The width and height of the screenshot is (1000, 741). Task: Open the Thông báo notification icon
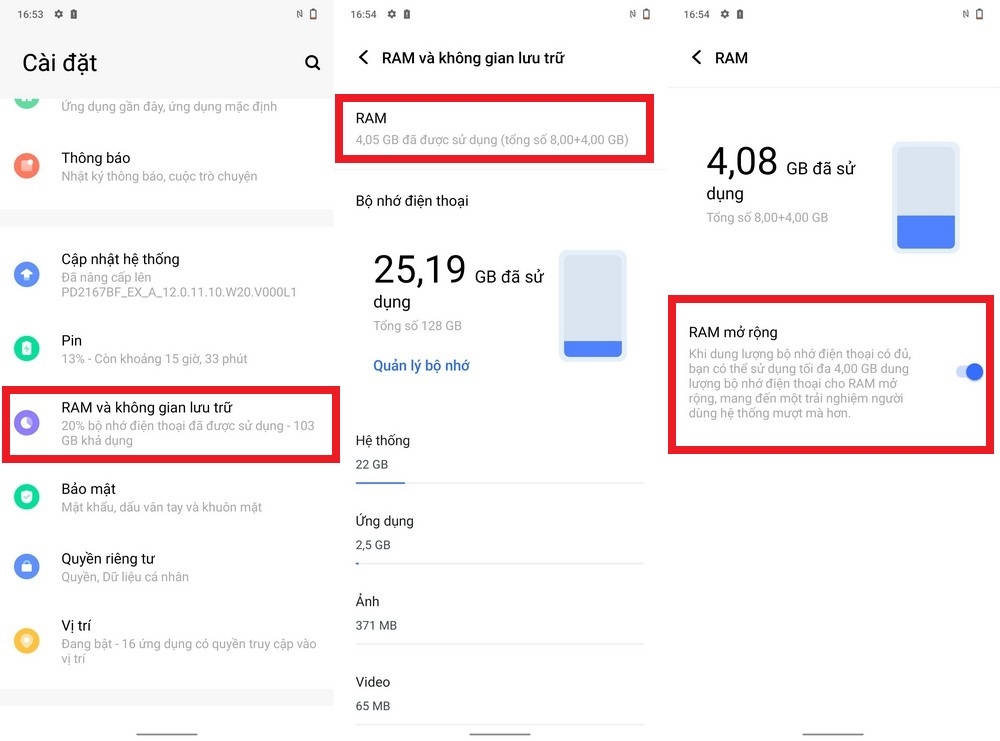coord(27,166)
